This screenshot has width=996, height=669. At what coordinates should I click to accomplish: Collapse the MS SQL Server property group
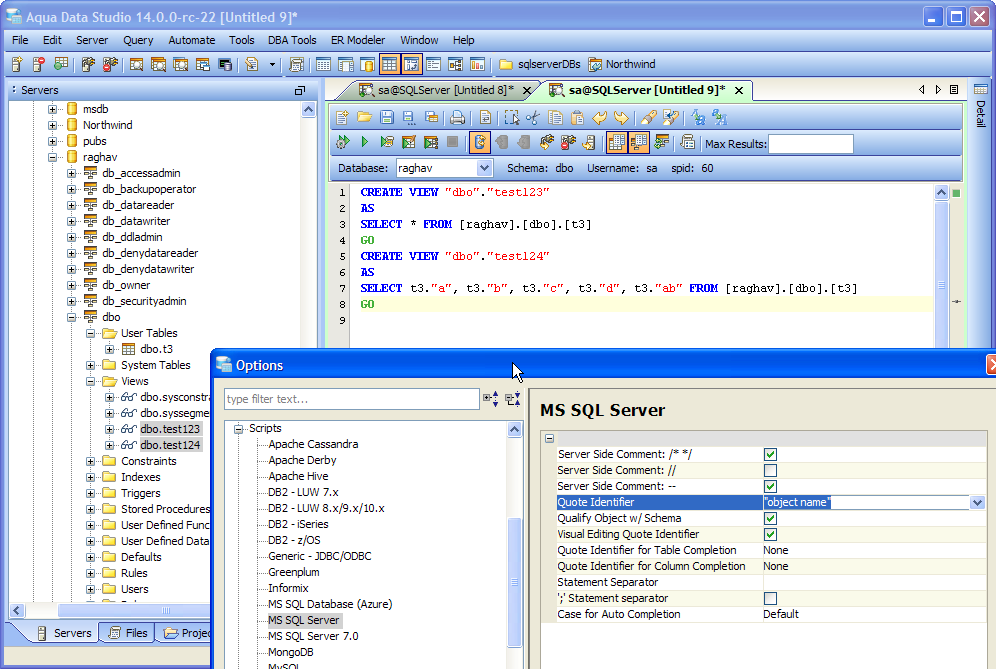coord(549,438)
